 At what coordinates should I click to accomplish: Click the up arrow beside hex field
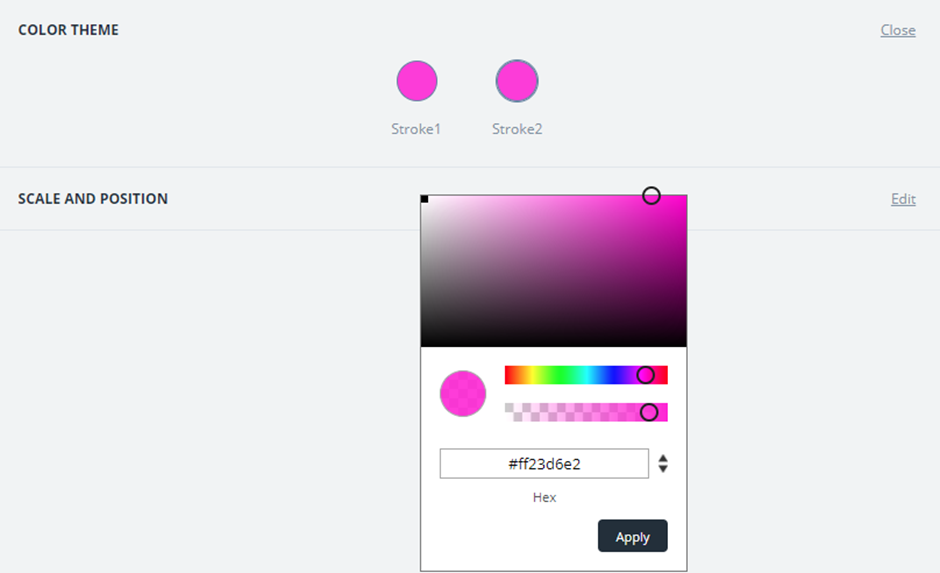tap(663, 458)
